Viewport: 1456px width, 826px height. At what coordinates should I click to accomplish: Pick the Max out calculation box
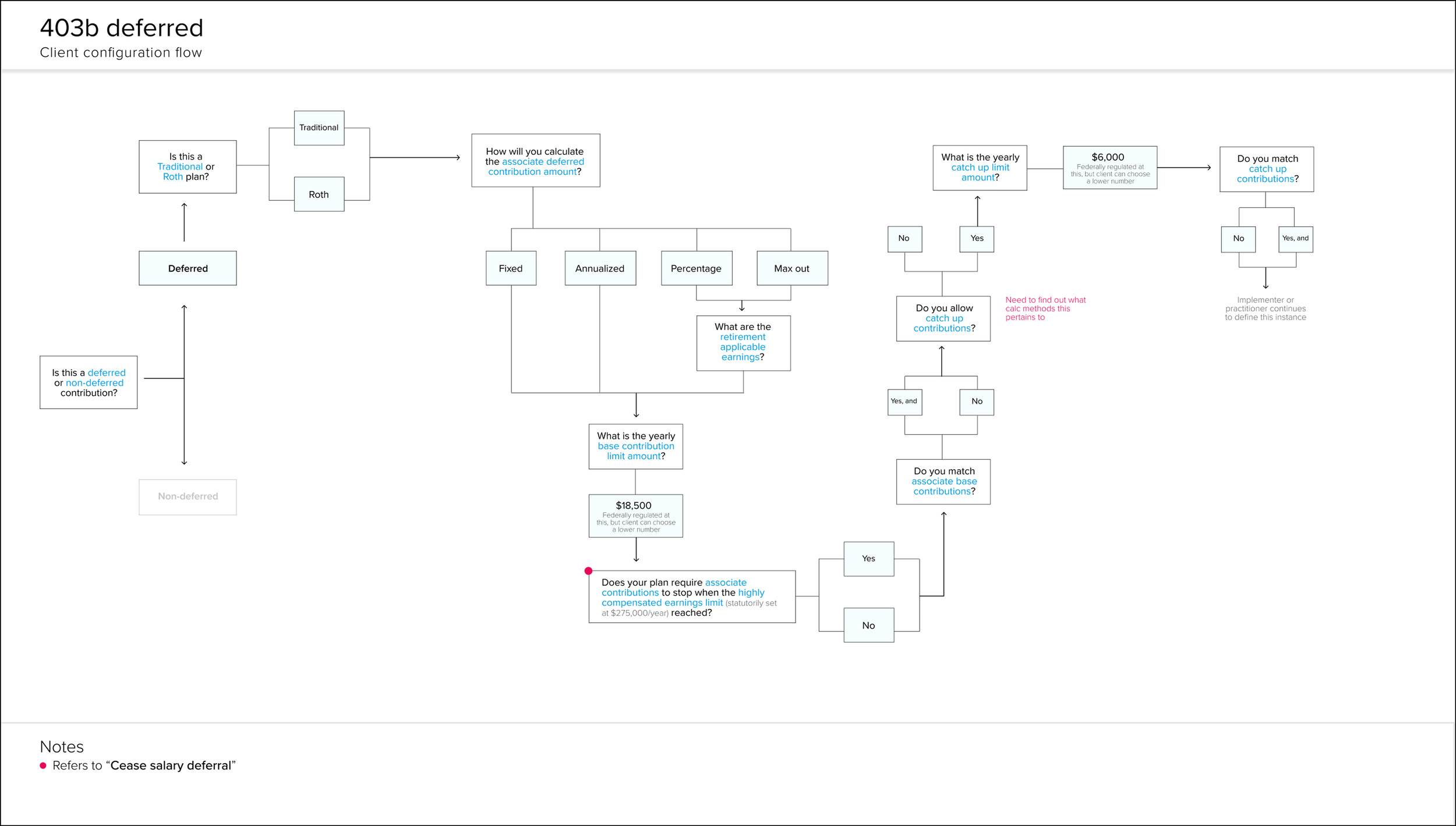point(791,268)
